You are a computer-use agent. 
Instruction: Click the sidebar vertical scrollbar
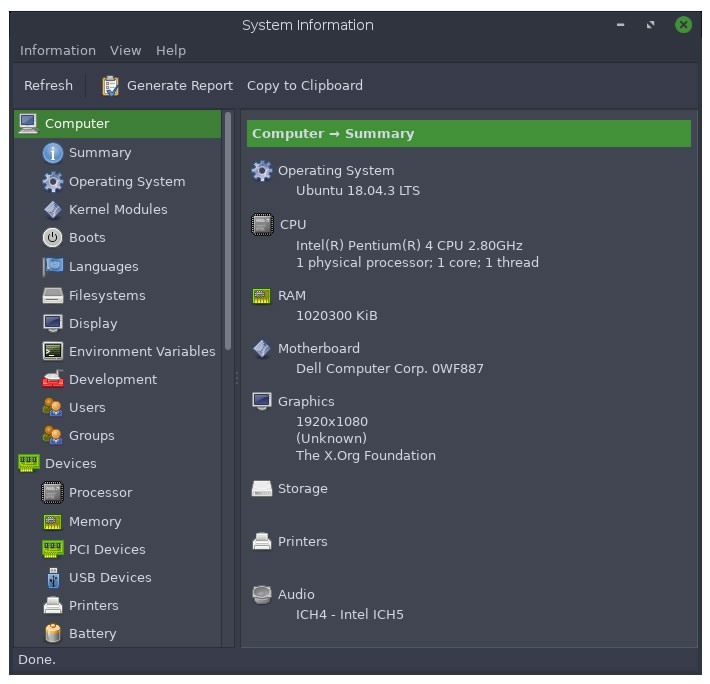228,231
